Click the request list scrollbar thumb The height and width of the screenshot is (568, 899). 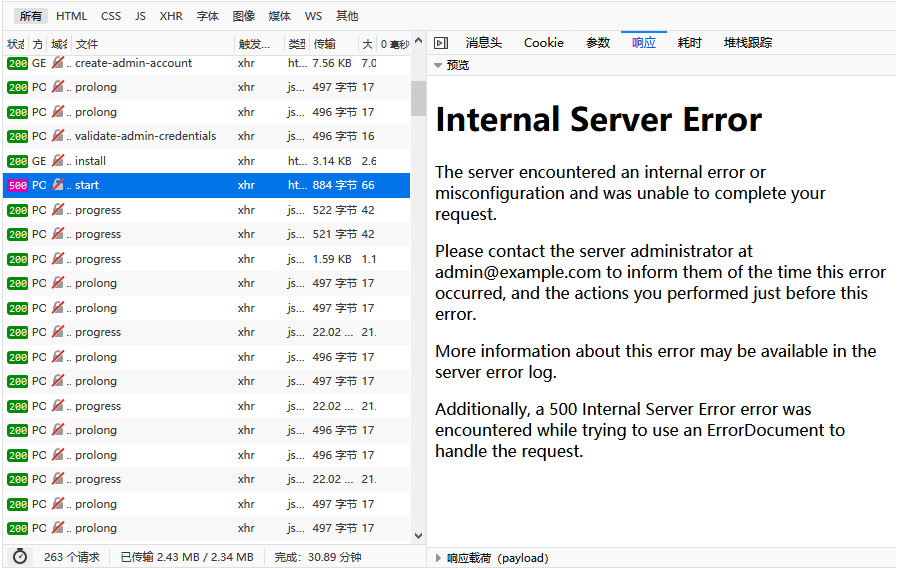(418, 98)
